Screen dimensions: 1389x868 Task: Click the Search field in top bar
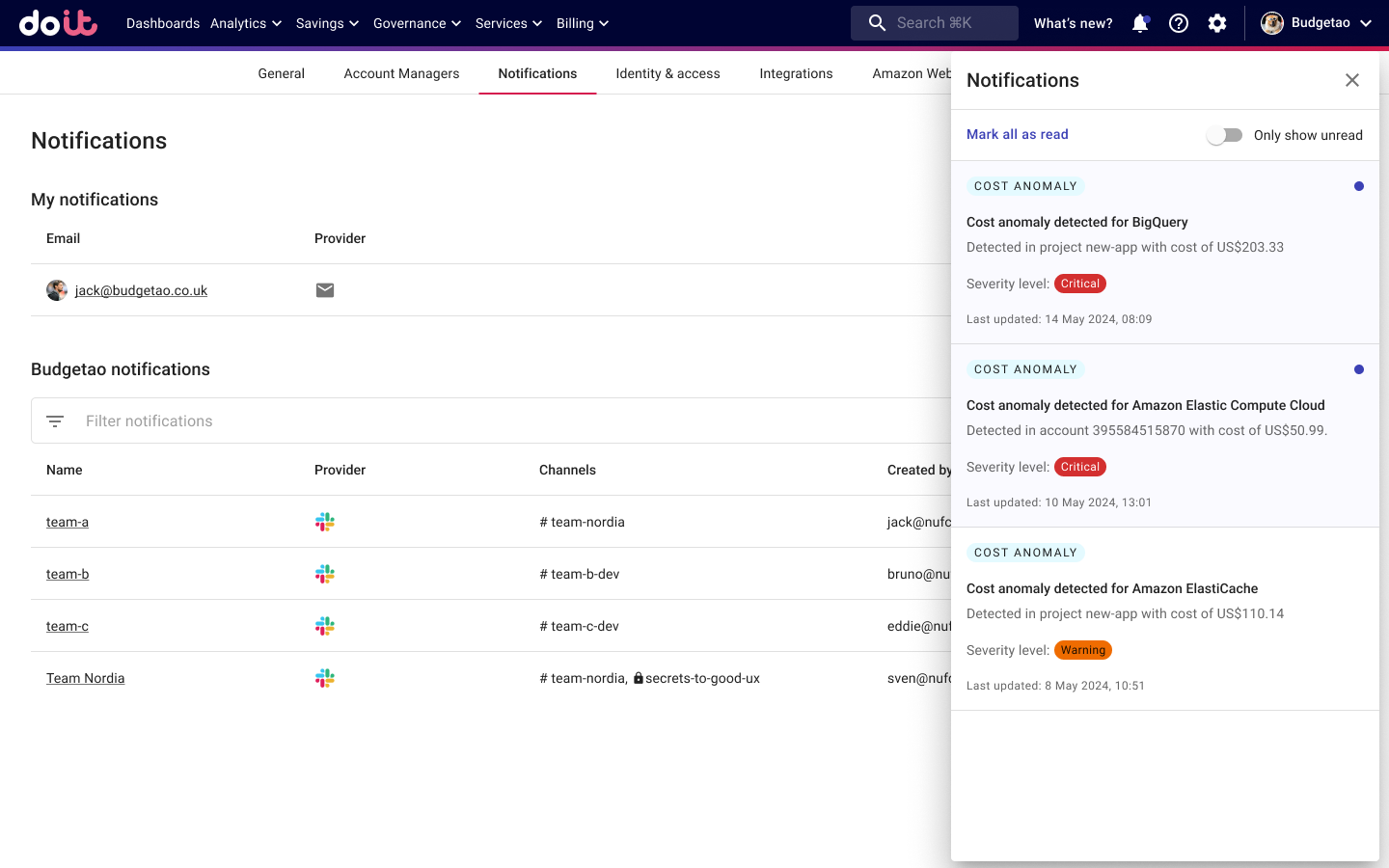(x=935, y=23)
